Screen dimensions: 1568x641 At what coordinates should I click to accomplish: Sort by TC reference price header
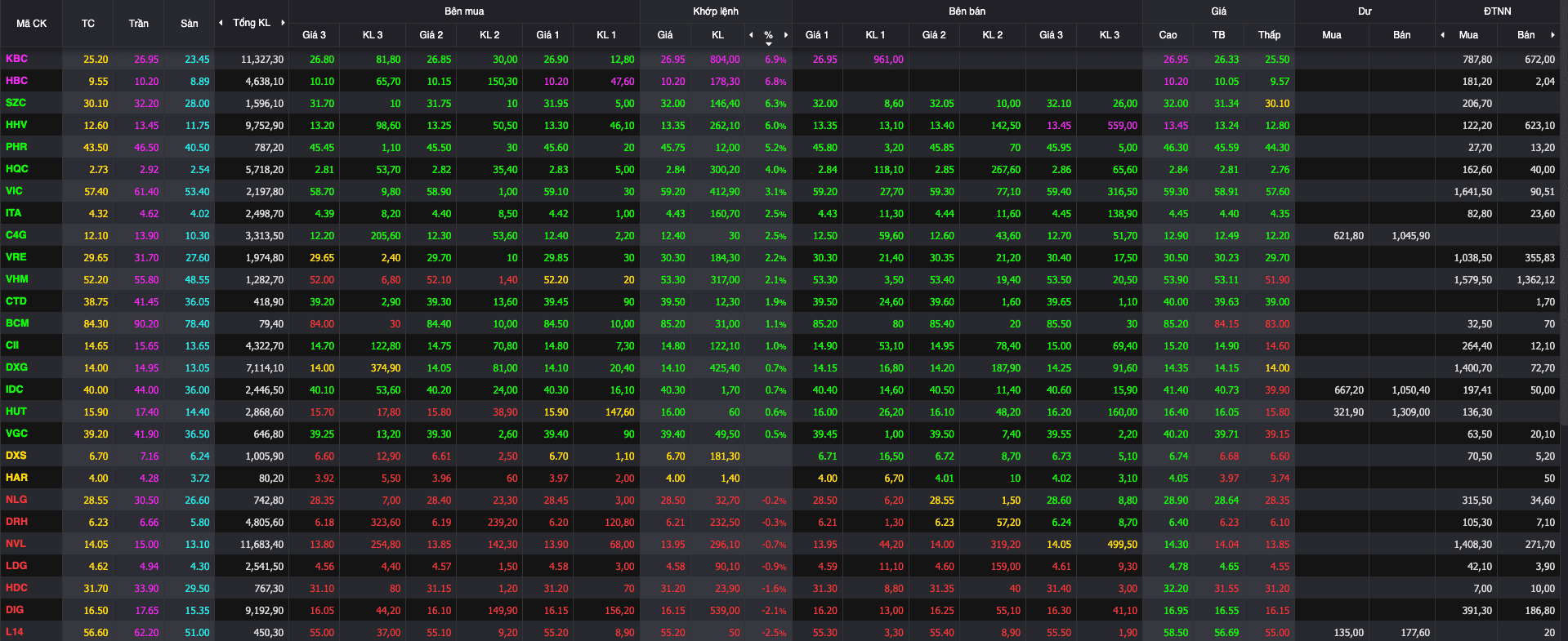88,24
